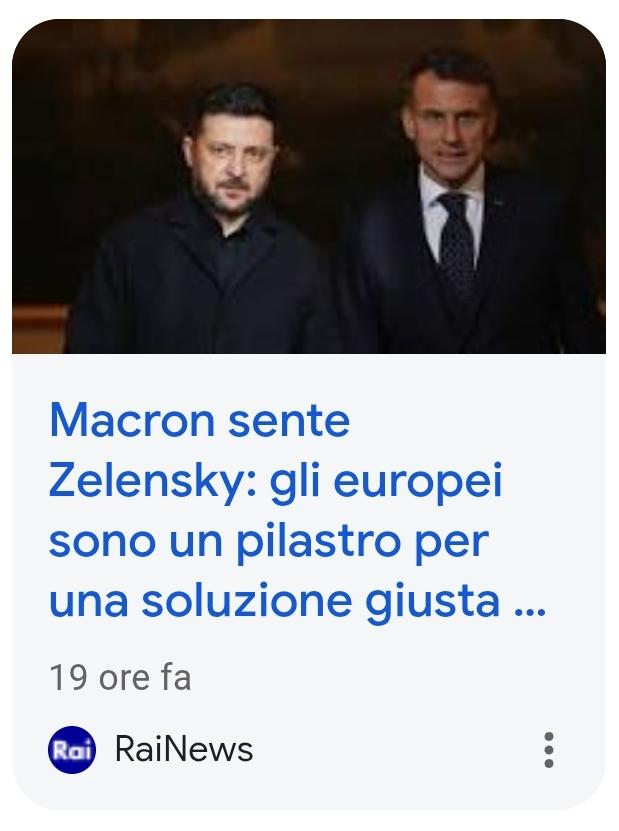Open the three-dot more options menu
Image resolution: width=619 pixels, height=831 pixels.
coord(549,750)
